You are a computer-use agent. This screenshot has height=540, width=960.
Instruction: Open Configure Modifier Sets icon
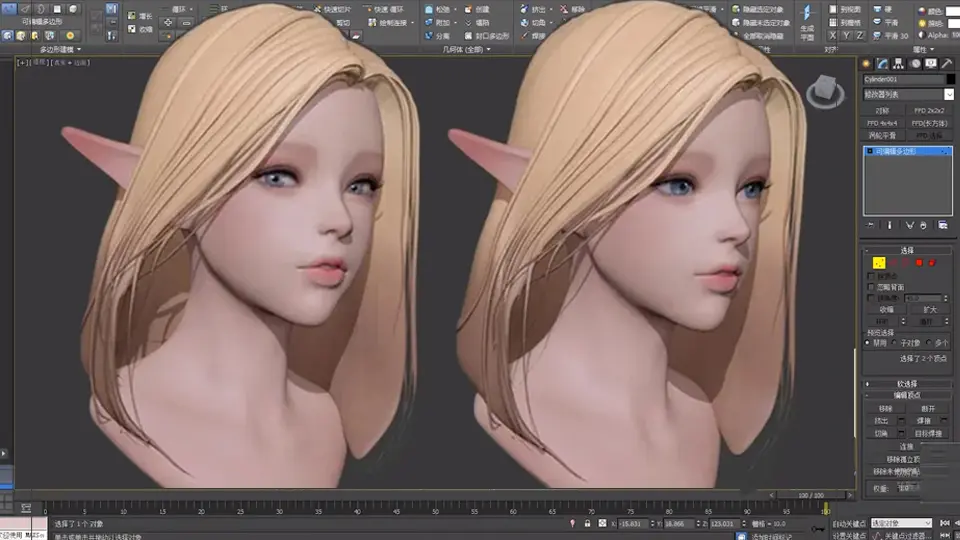point(943,225)
